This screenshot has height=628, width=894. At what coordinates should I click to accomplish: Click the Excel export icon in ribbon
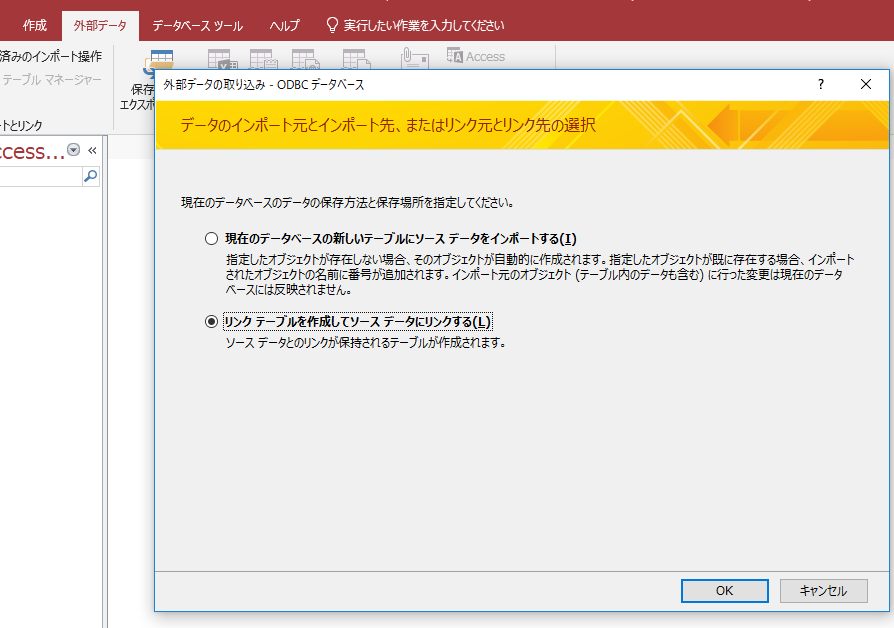[219, 60]
